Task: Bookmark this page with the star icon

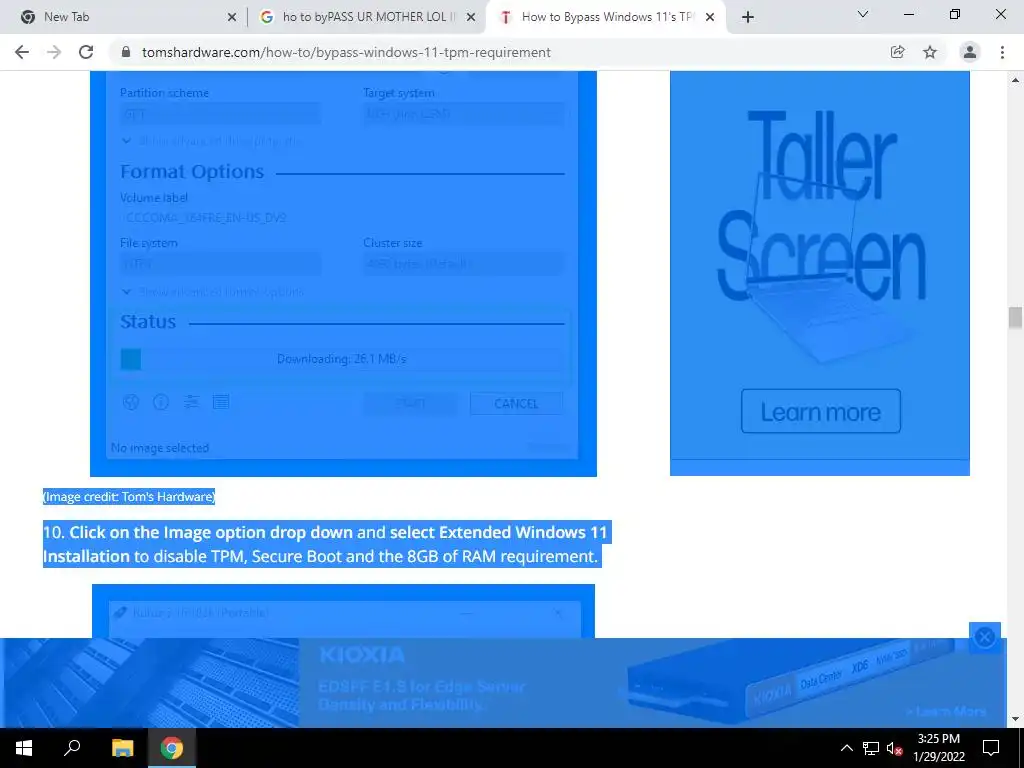Action: click(x=930, y=52)
